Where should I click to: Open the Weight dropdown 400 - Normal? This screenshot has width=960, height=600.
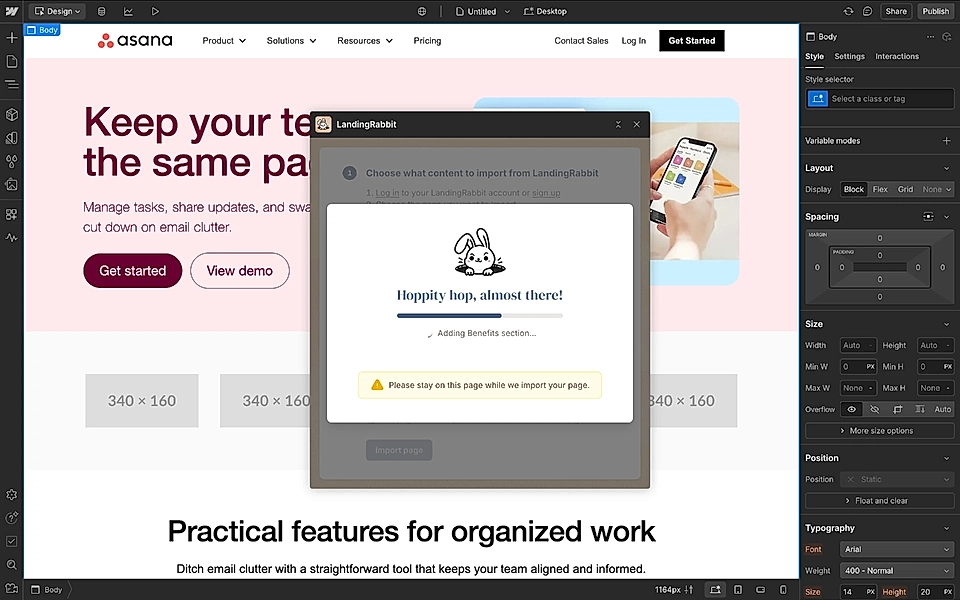click(x=897, y=570)
